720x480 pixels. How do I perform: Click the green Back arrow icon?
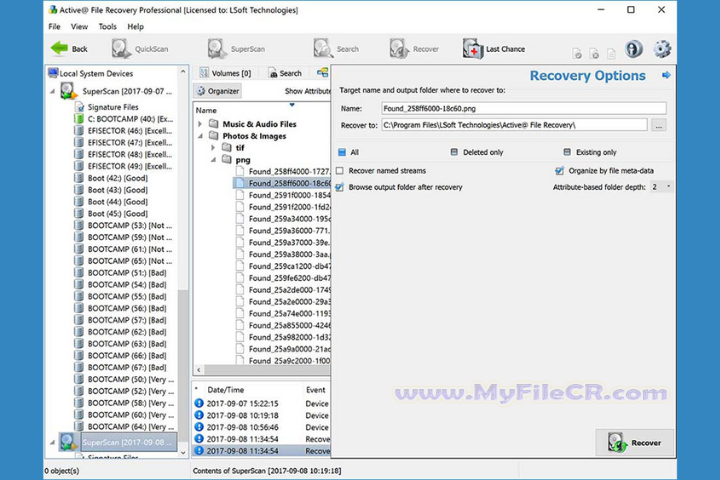[x=59, y=48]
